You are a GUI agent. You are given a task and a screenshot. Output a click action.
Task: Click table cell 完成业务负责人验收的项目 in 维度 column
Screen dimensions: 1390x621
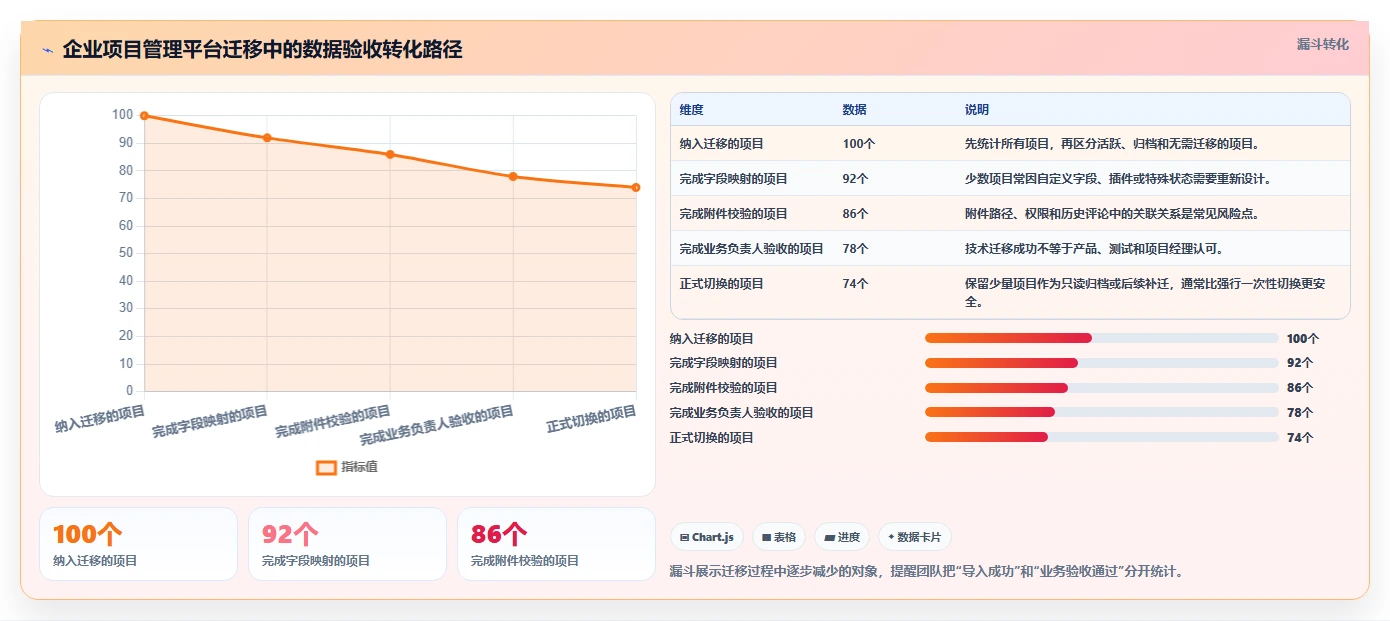tap(751, 249)
